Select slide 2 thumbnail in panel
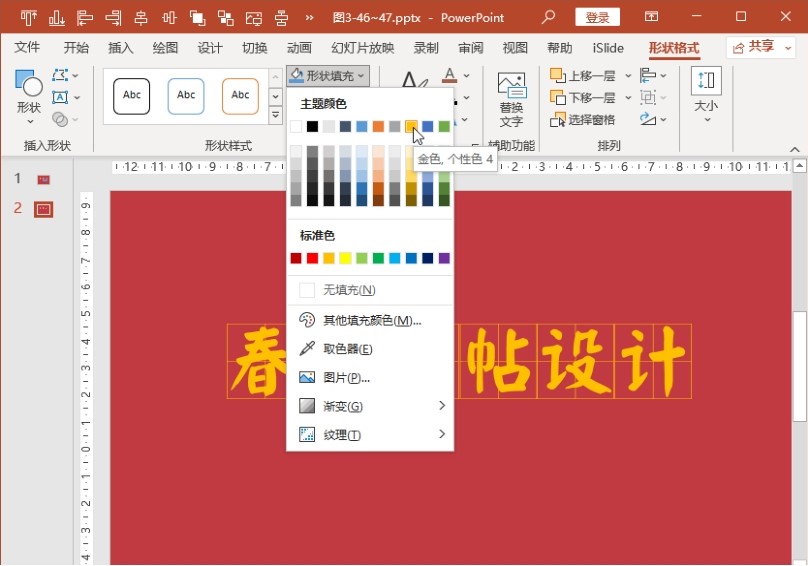This screenshot has height=566, width=808. (x=43, y=209)
